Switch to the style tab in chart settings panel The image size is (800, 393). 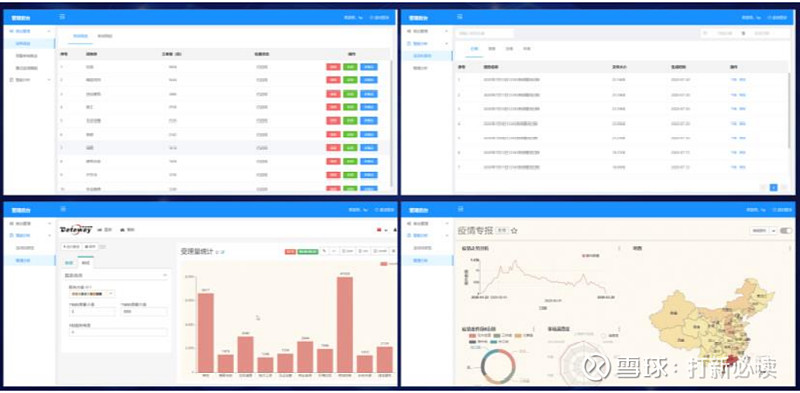[x=86, y=262]
